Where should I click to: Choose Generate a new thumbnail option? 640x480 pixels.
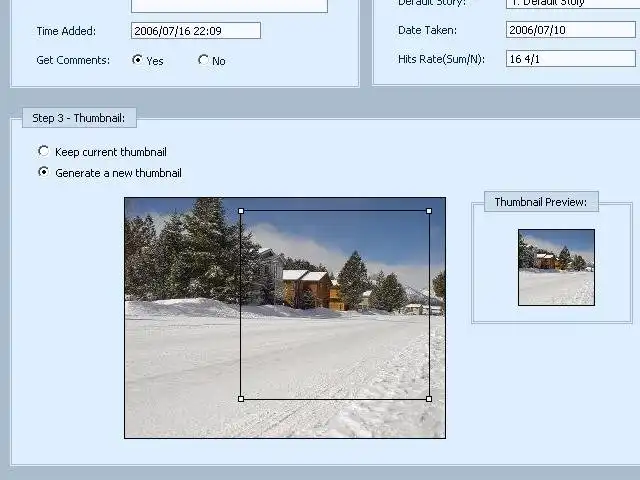pos(43,172)
